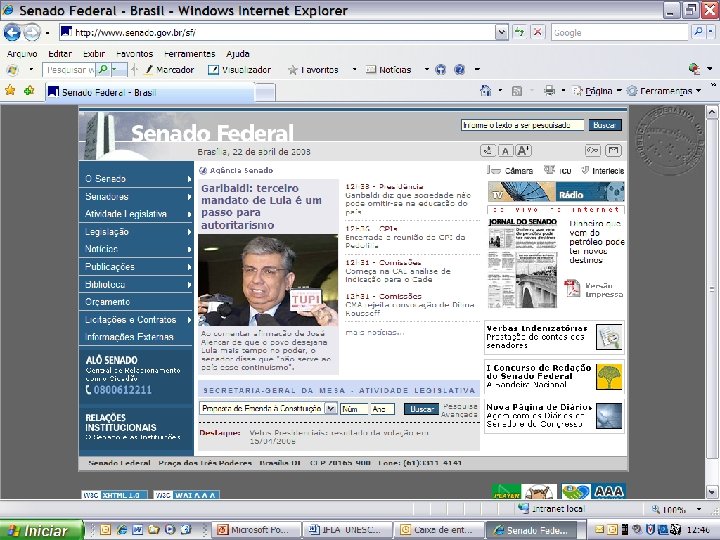Click the toolbar search magnifier next to Pesquisar
The image size is (720, 540).
[x=104, y=69]
